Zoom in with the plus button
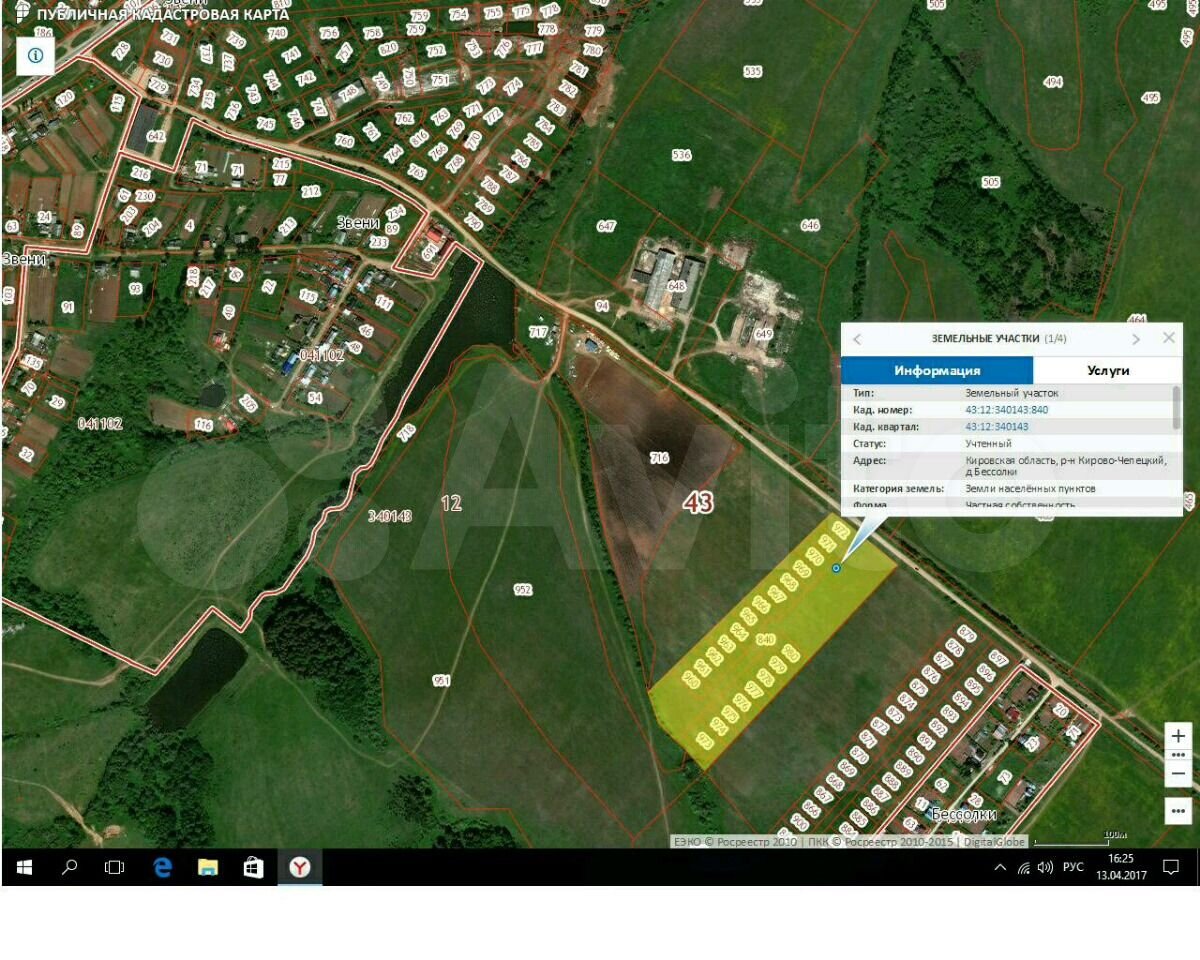Screen dimensions: 1200x960 pyautogui.click(x=1178, y=736)
